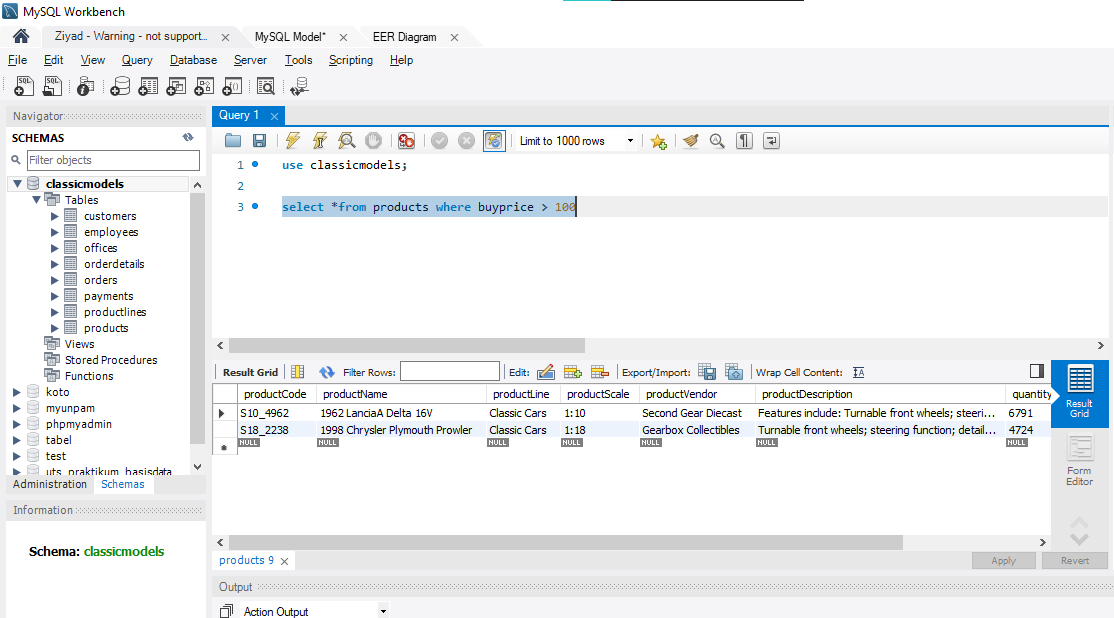Switch to the EER Diagram tab
The height and width of the screenshot is (618, 1114).
pos(404,37)
